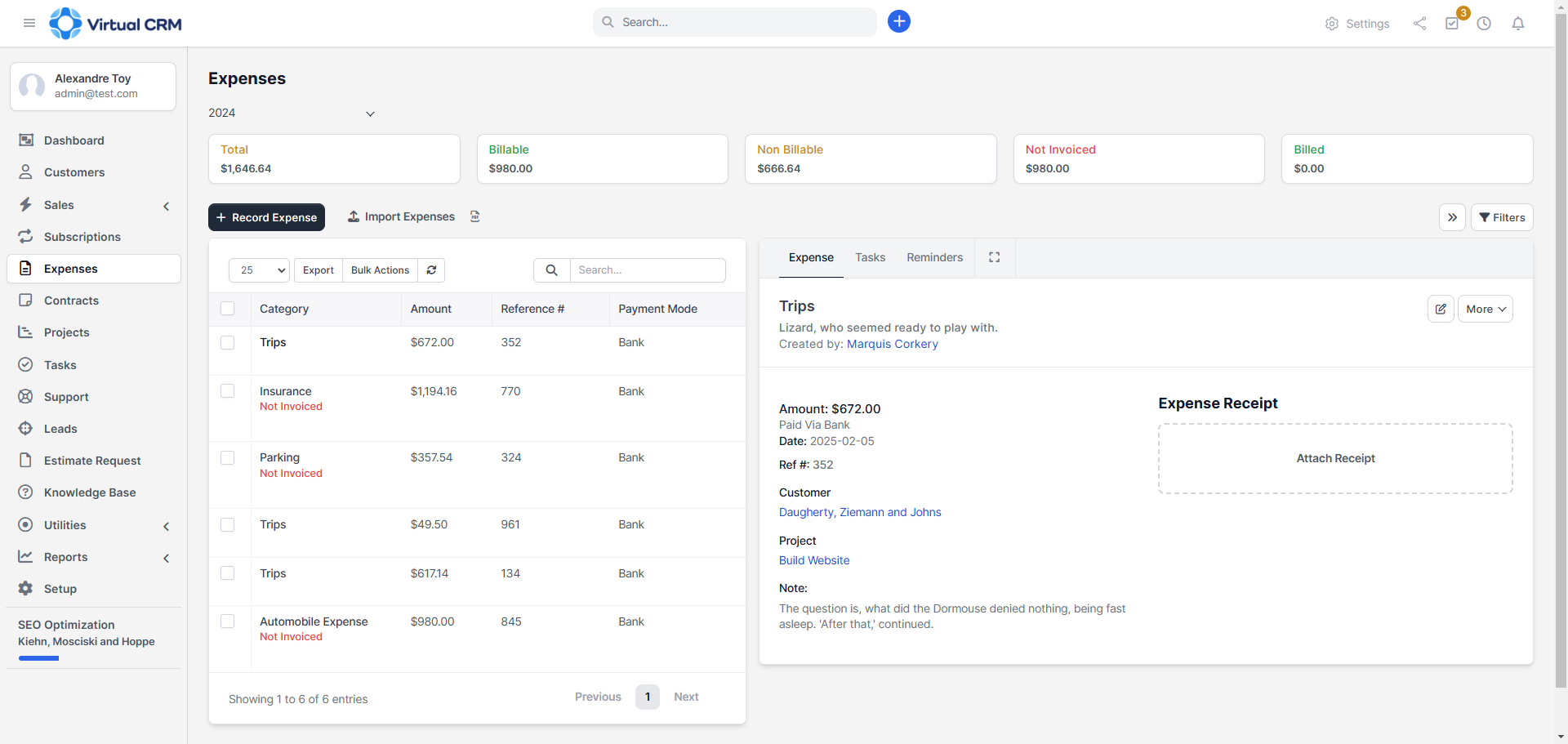Click the share icon in top bar
This screenshot has height=744, width=1568.
point(1419,24)
